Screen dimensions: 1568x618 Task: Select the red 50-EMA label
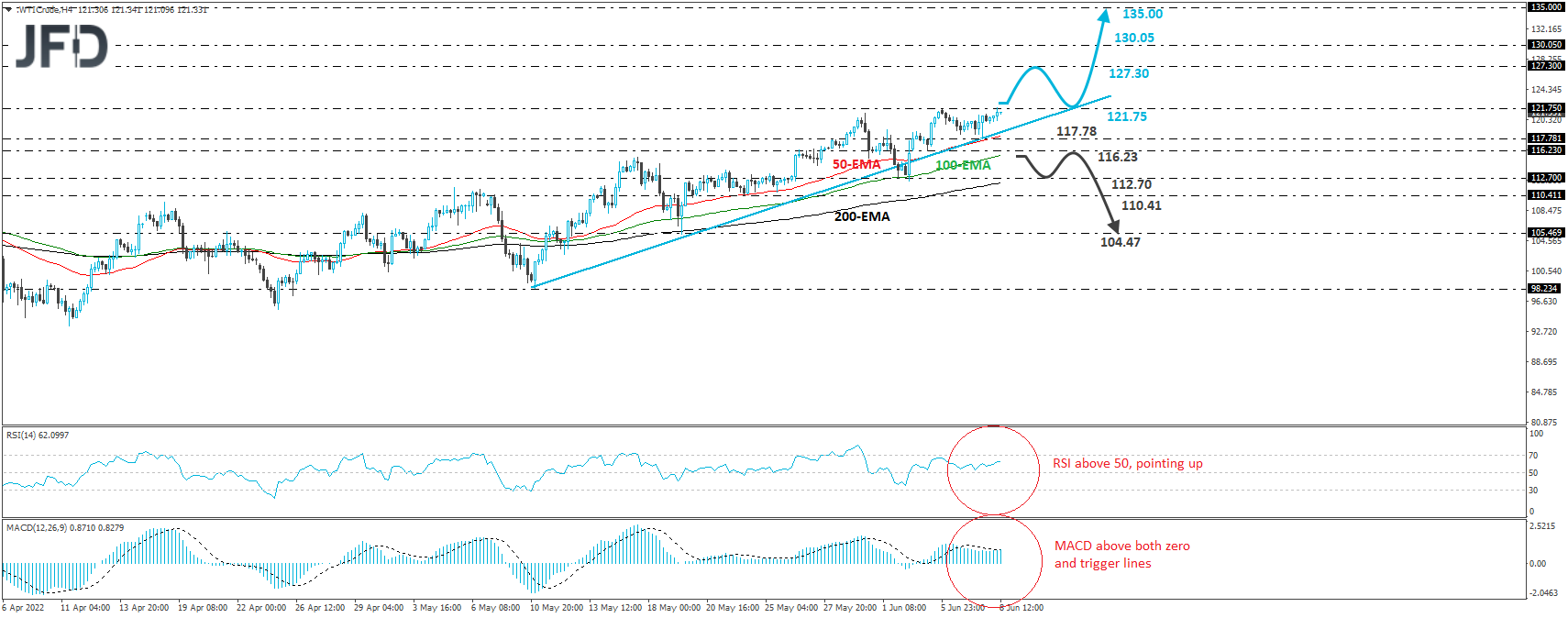coord(856,164)
